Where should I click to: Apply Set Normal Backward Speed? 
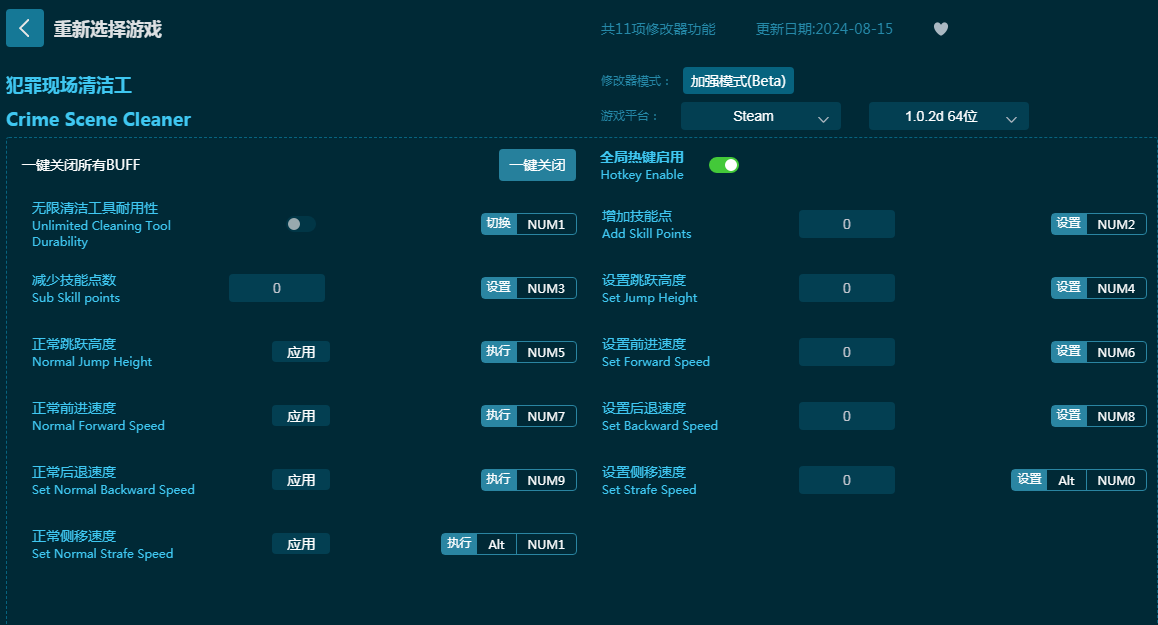[x=301, y=480]
